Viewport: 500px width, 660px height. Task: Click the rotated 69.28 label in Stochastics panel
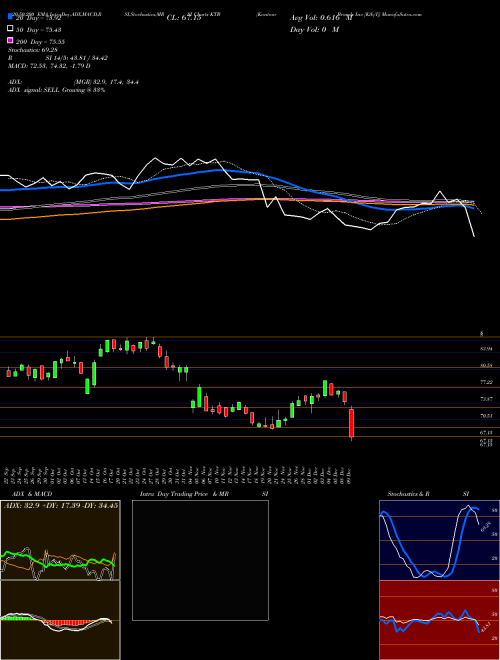tap(486, 527)
